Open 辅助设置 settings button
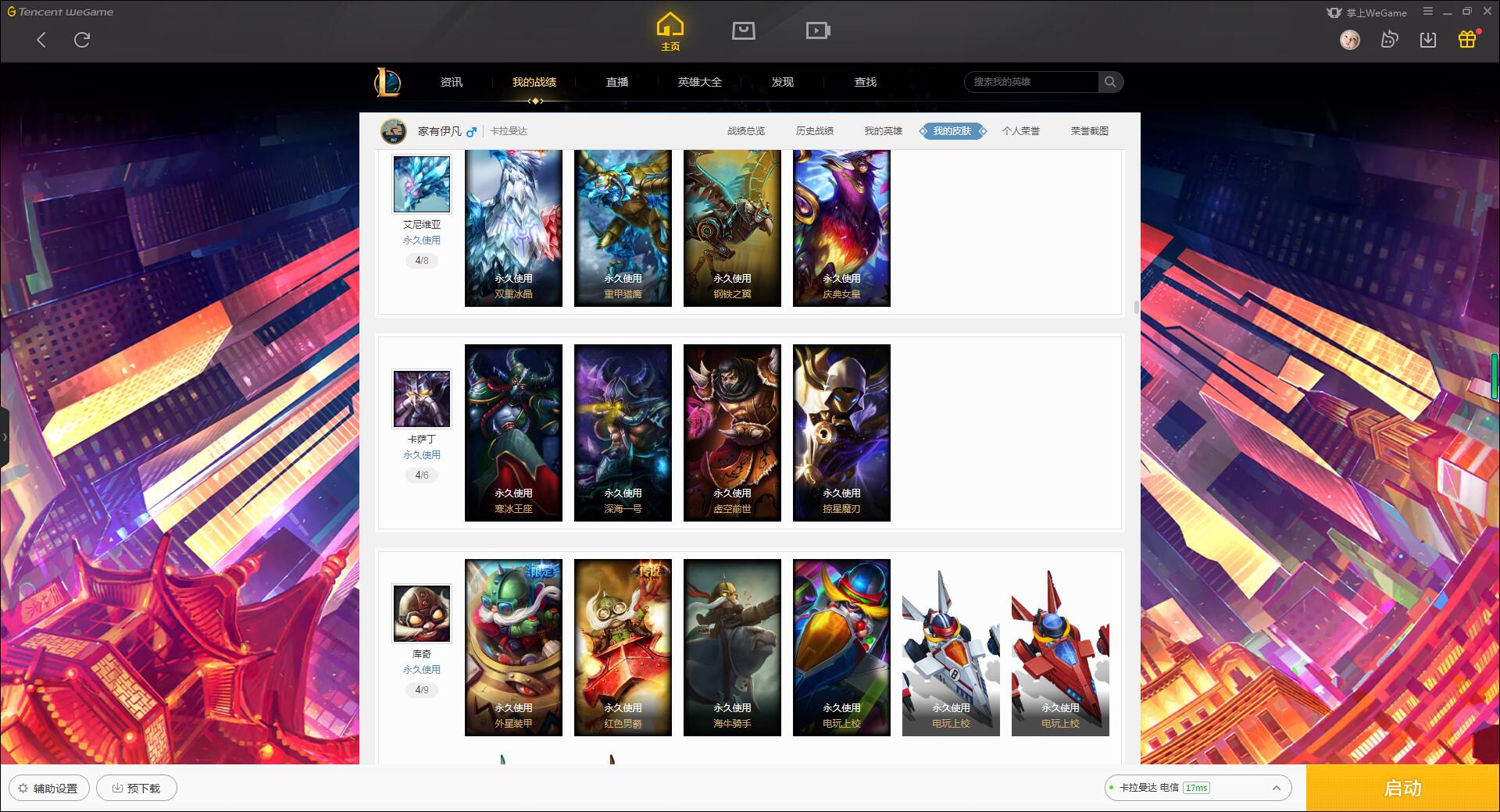1500x812 pixels. (48, 789)
